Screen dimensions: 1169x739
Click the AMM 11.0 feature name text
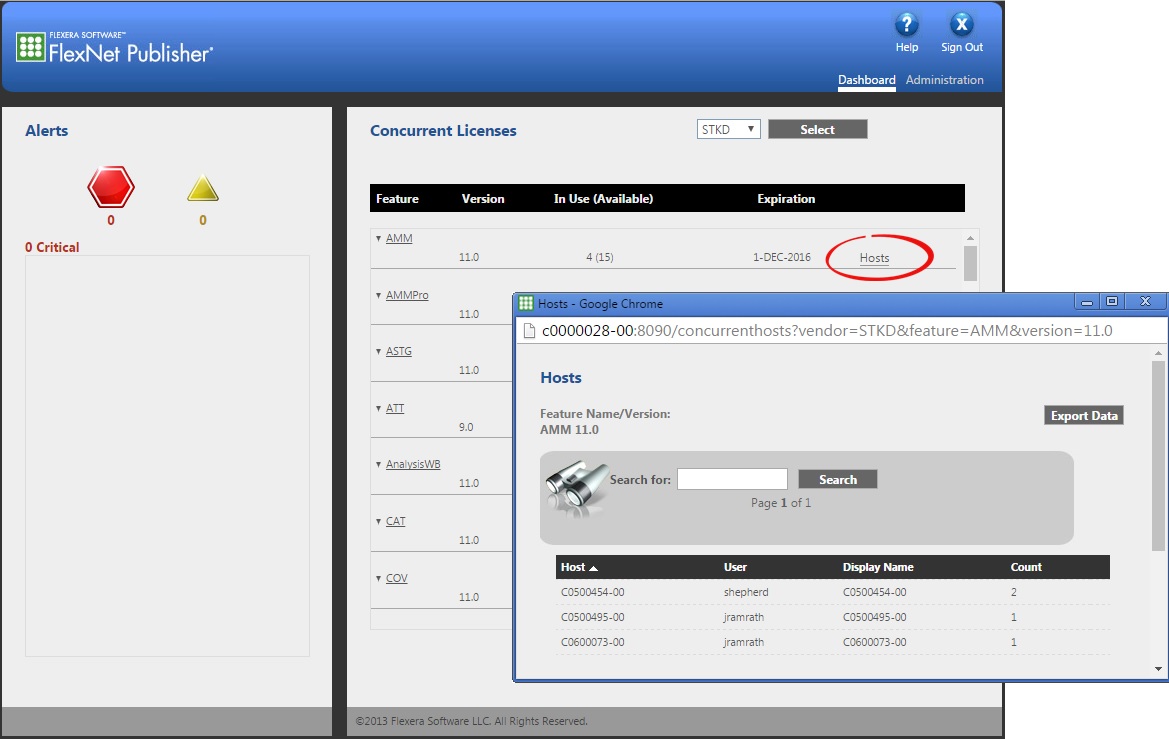pos(570,430)
